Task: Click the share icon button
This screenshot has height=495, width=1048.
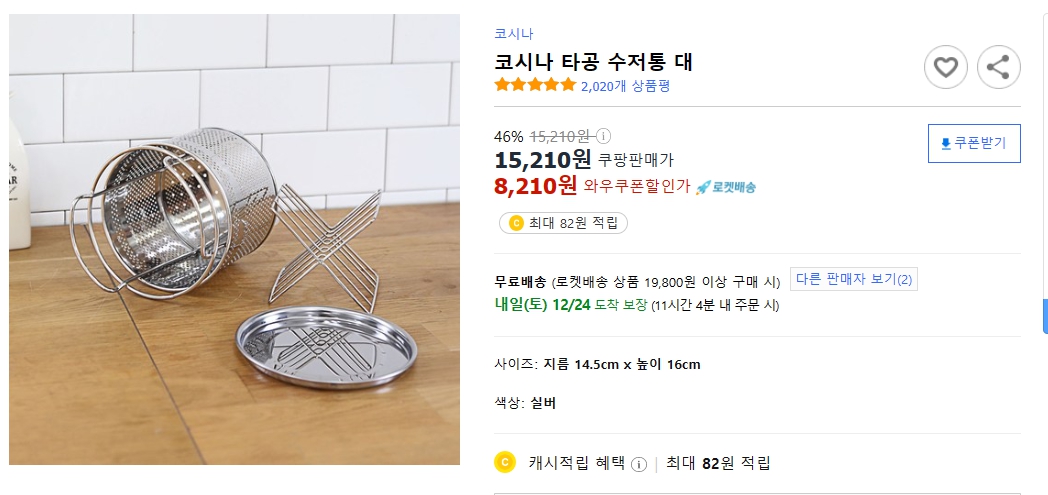Action: click(997, 68)
